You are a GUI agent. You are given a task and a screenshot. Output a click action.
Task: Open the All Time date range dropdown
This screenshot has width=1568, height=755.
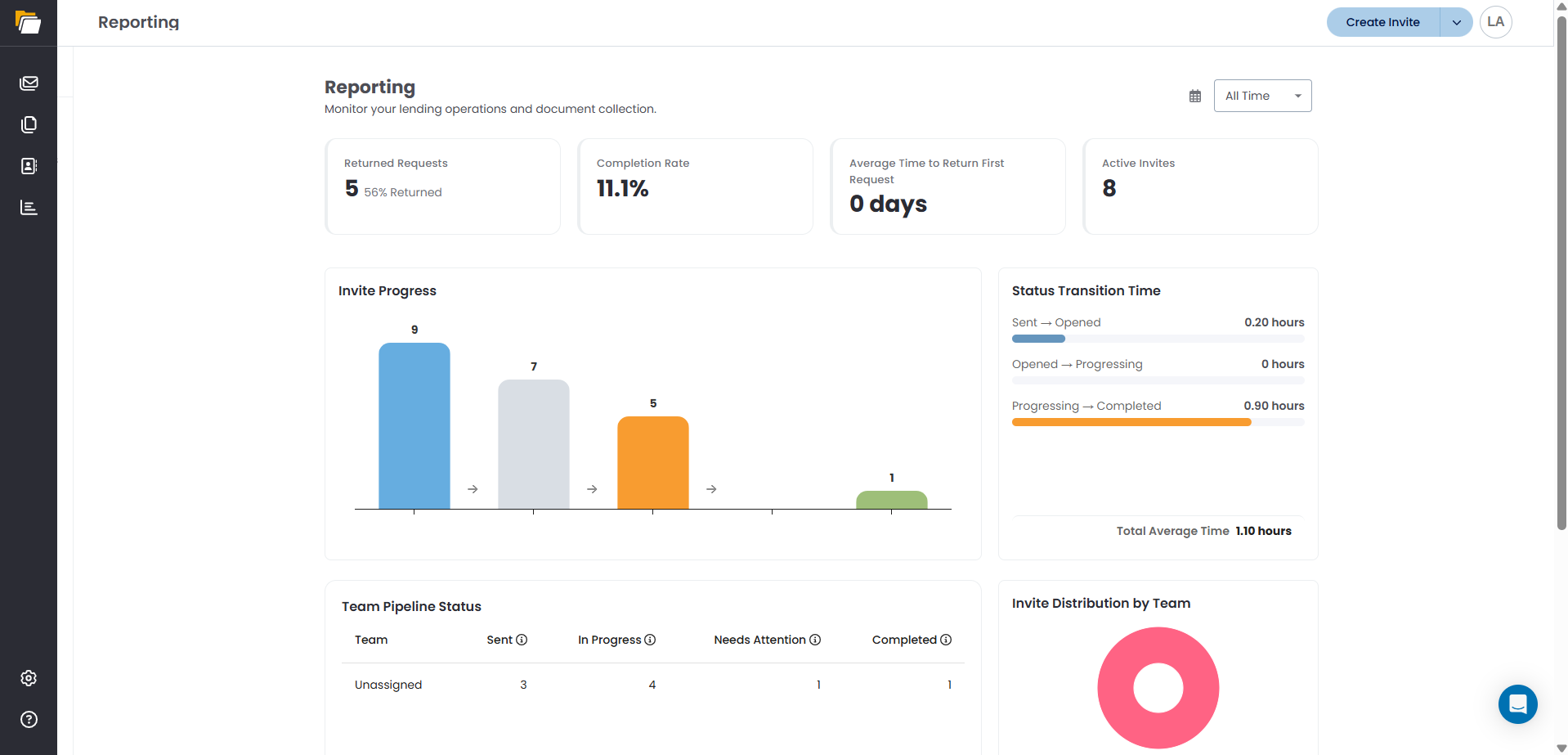click(x=1263, y=96)
